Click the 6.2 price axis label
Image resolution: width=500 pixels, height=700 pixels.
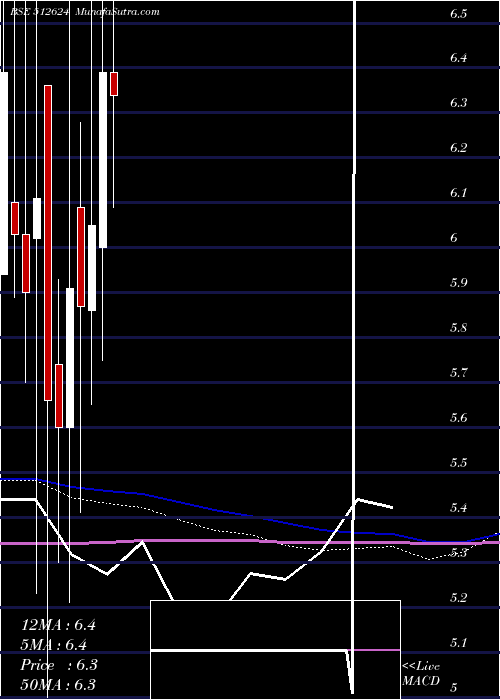[458, 148]
